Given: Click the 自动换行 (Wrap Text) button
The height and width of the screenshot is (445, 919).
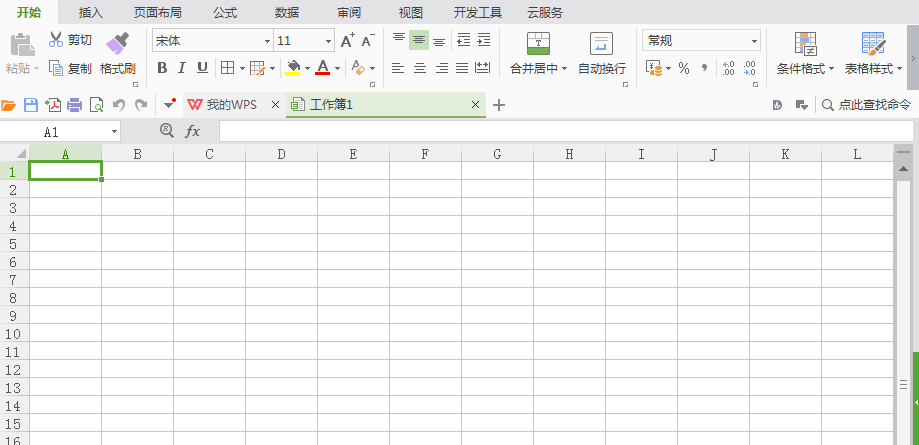Looking at the screenshot, I should [602, 53].
